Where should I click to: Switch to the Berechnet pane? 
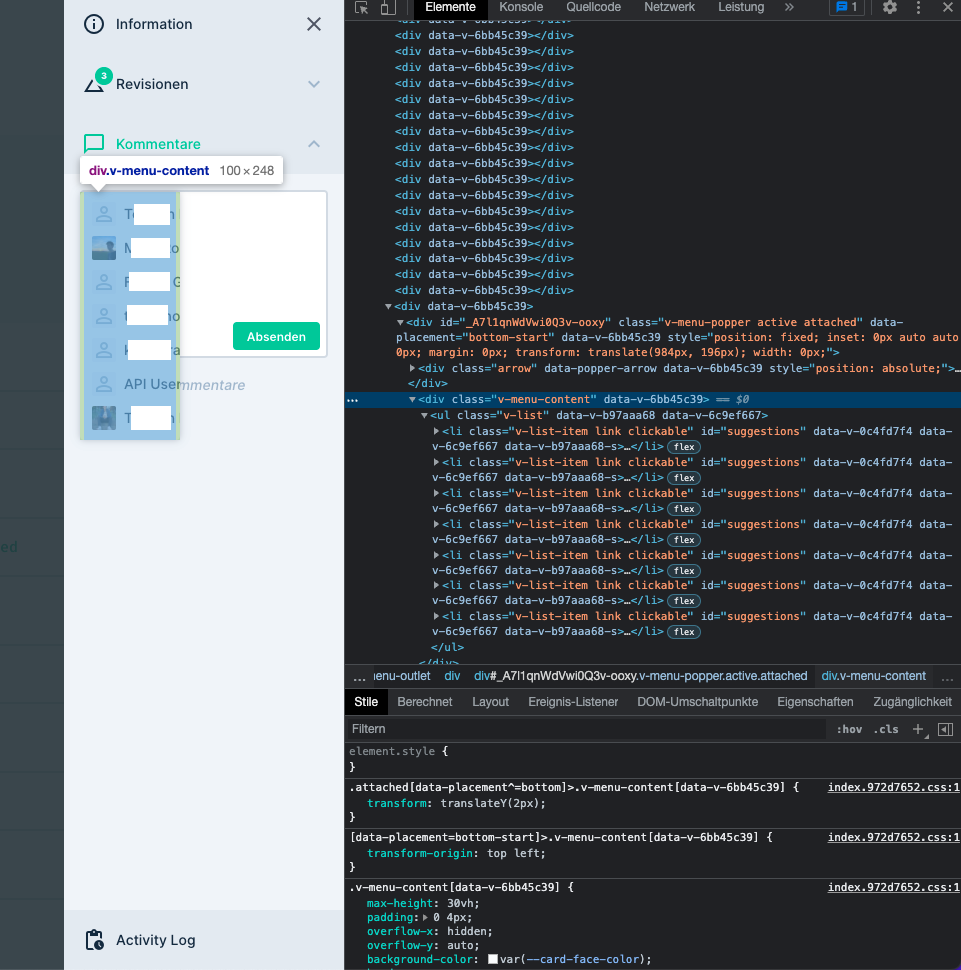tap(424, 702)
